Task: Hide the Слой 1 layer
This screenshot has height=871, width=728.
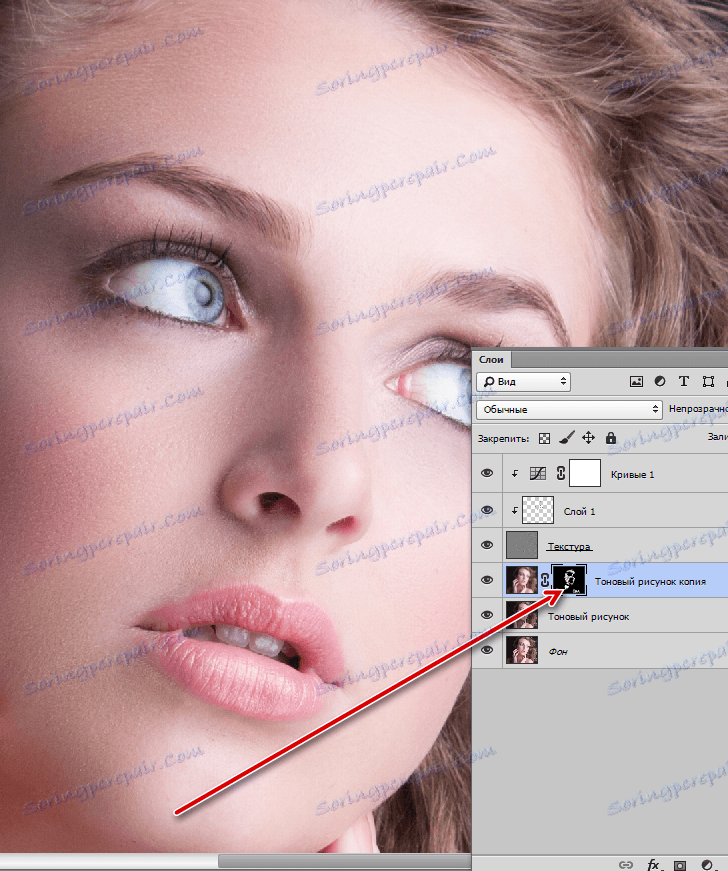Action: (x=487, y=510)
